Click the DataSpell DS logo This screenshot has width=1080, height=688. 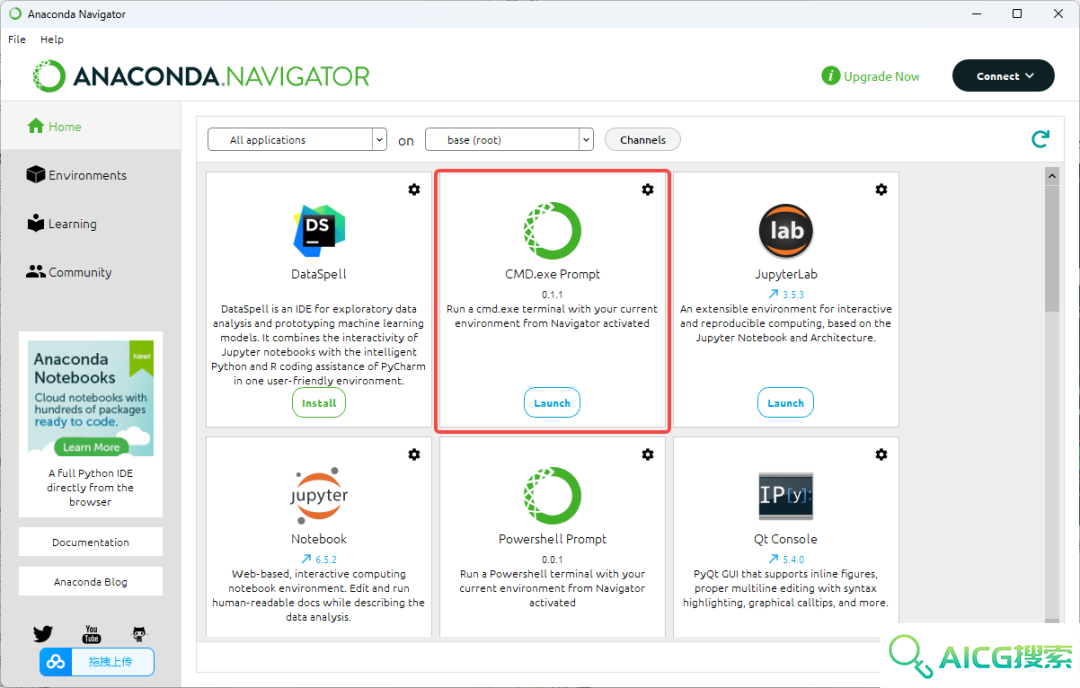coord(319,230)
